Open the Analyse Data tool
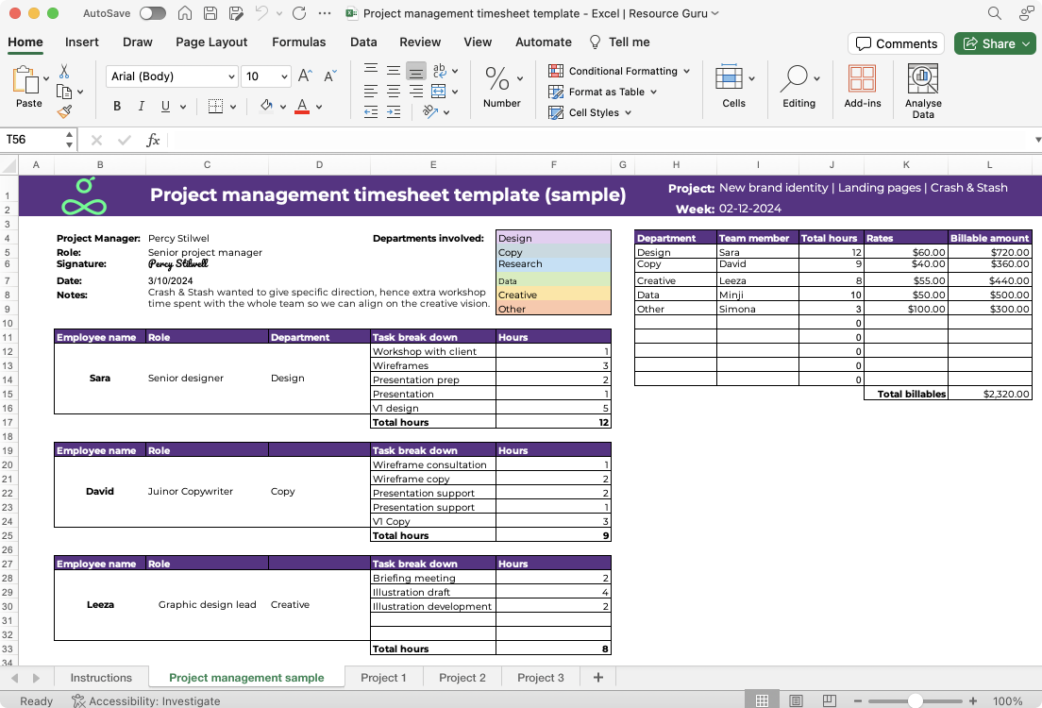Viewport: 1042px width, 708px height. (x=922, y=91)
